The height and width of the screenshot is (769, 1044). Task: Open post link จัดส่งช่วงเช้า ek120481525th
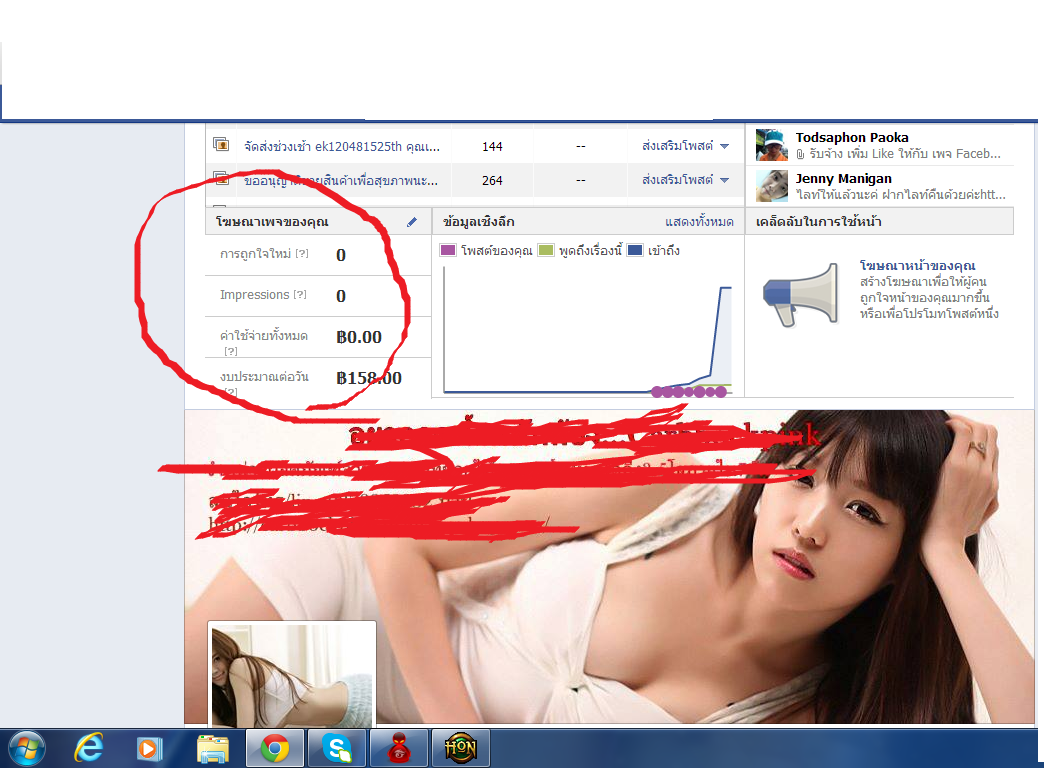click(x=342, y=146)
